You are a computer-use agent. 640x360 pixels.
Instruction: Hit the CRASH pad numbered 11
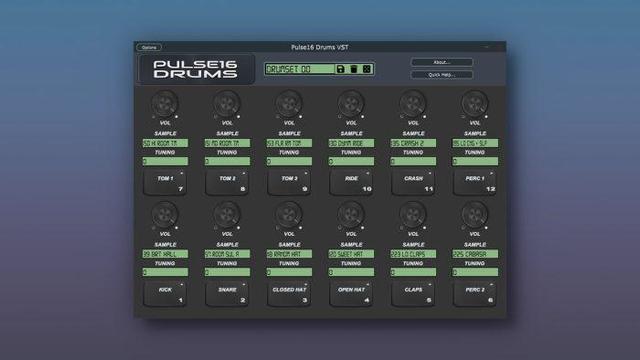pos(413,183)
